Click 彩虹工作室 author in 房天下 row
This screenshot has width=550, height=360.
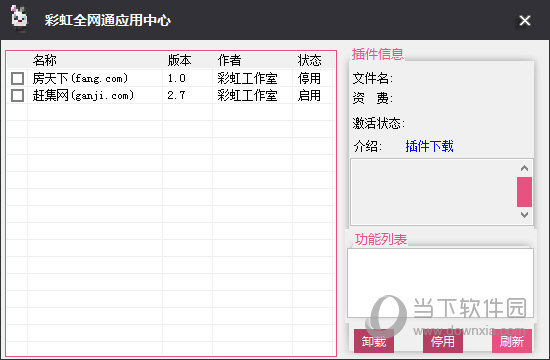point(247,78)
